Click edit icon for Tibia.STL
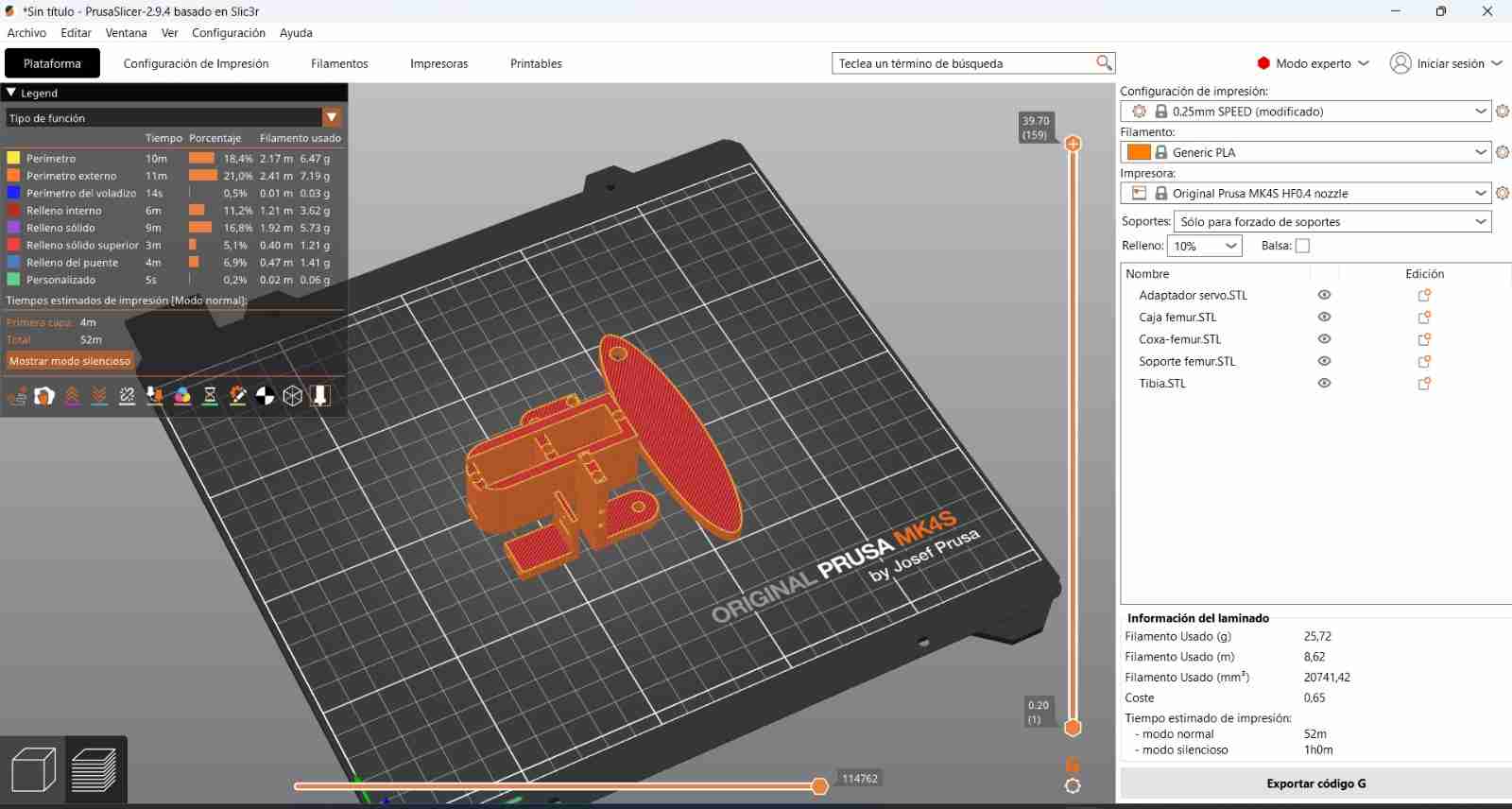This screenshot has height=809, width=1512. (x=1424, y=384)
